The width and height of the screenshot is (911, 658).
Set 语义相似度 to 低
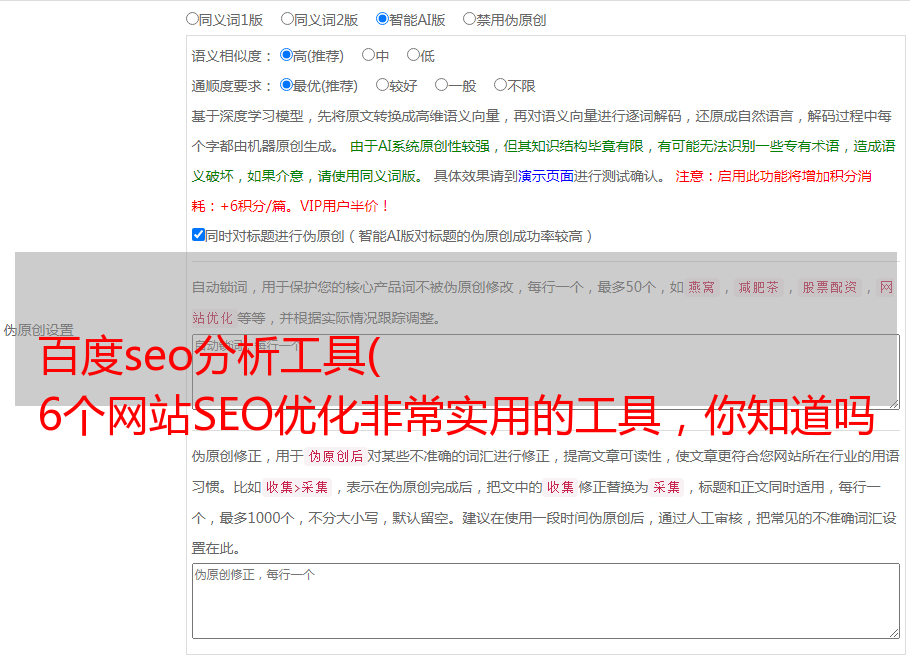pos(413,56)
